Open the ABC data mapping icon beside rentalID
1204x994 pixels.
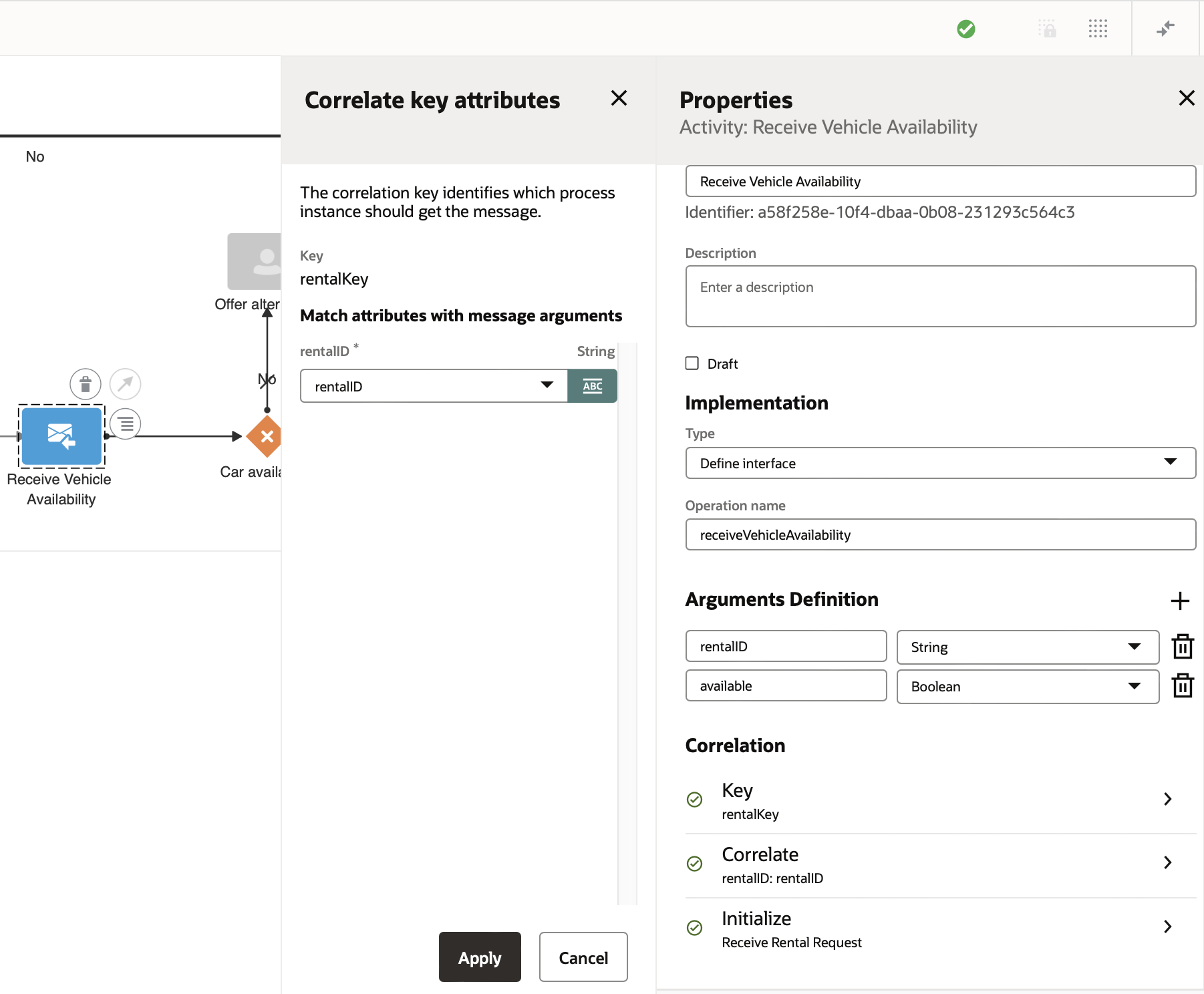592,385
